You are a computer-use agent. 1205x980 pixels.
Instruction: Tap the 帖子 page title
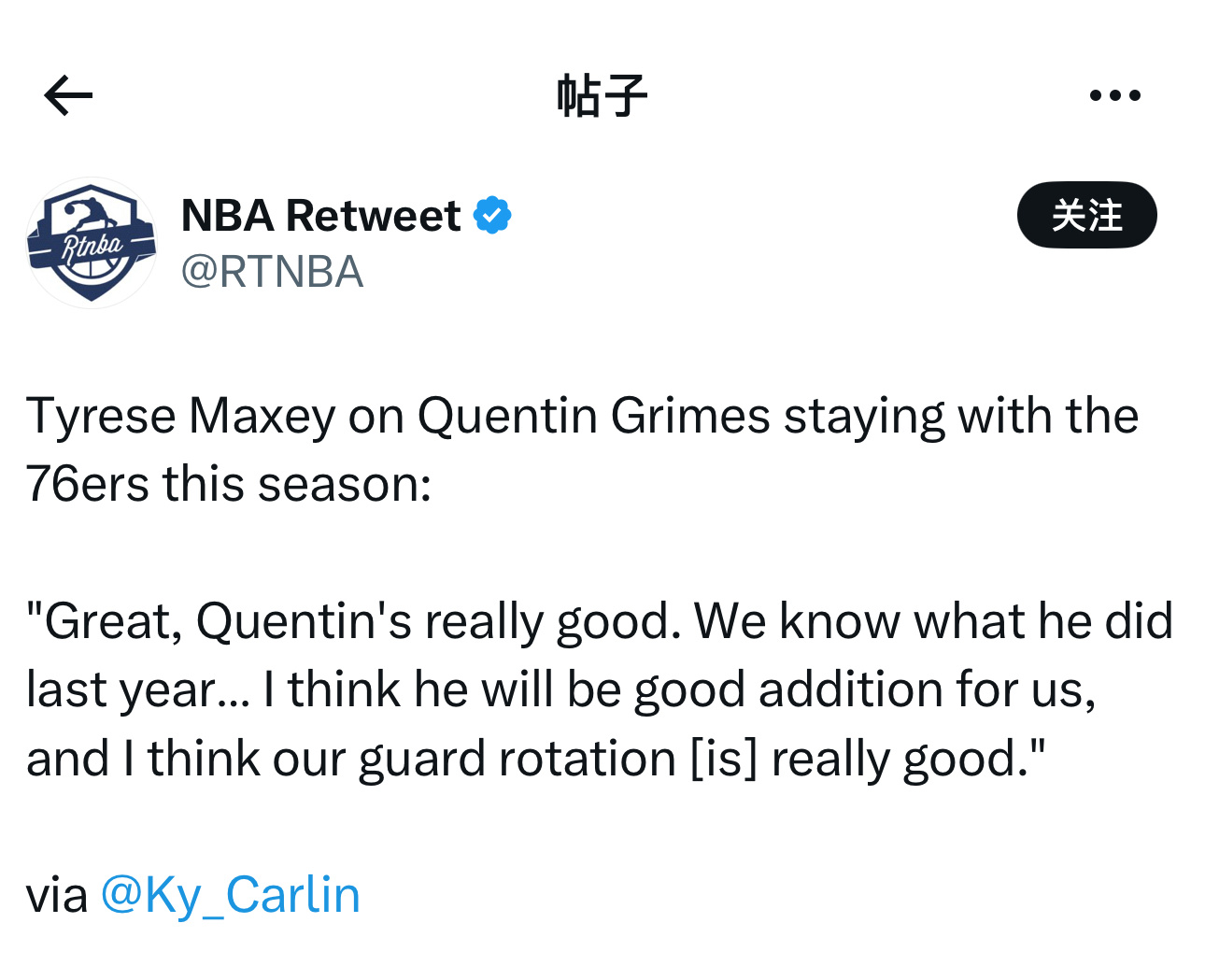coord(602,95)
